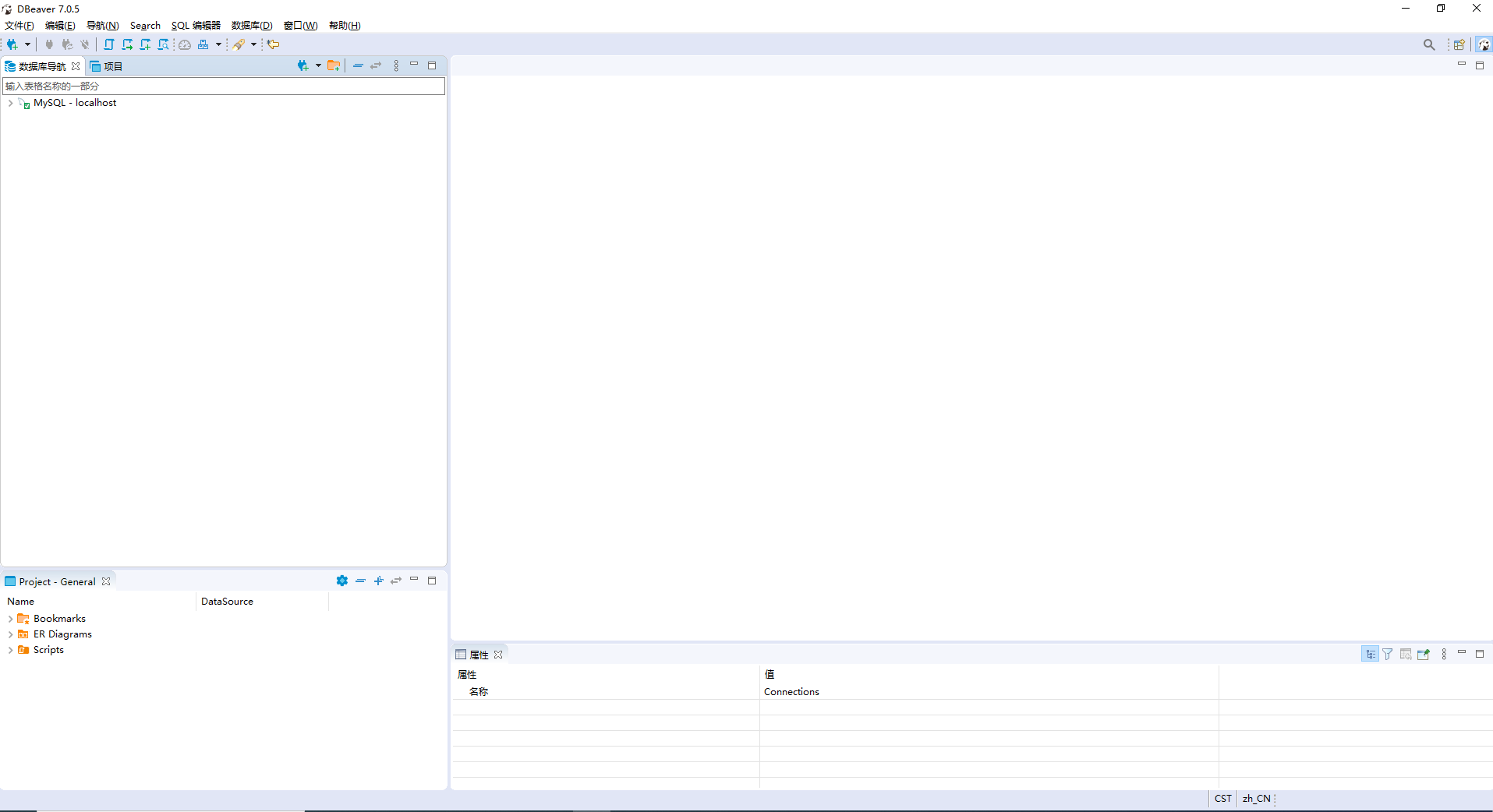This screenshot has width=1493, height=812.
Task: Open view menu dots in database navigator
Action: pos(396,66)
